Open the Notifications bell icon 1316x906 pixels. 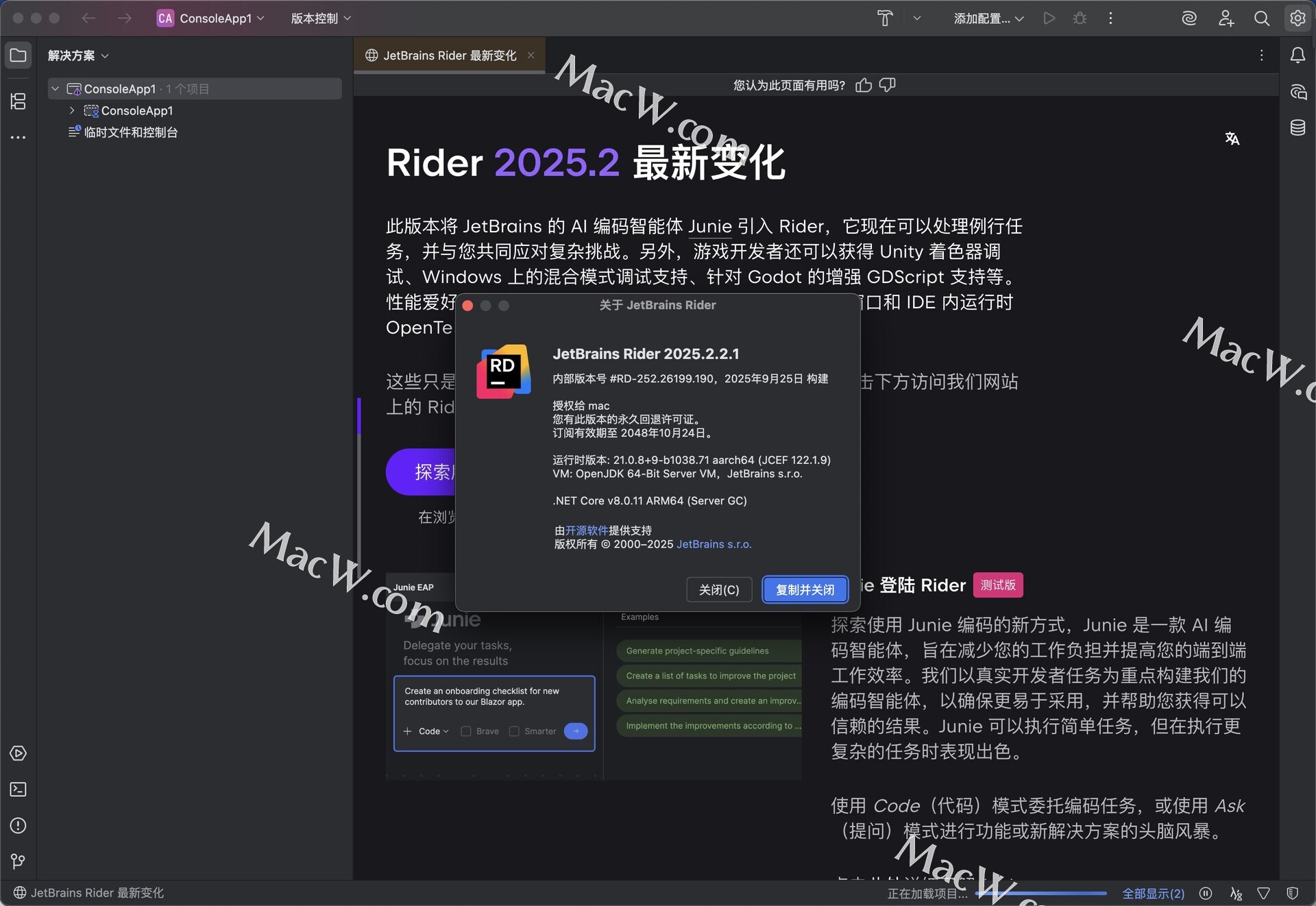(1297, 56)
